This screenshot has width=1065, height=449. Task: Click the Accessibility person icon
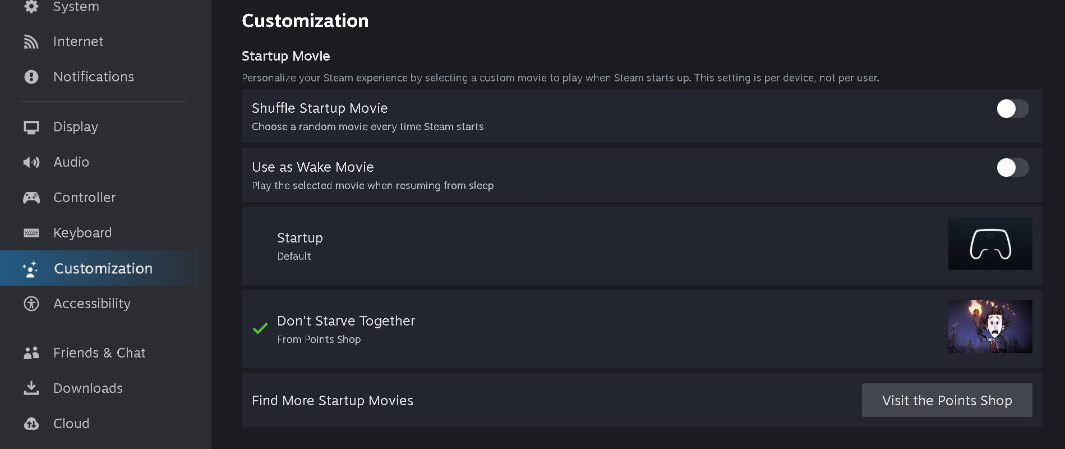(31, 304)
